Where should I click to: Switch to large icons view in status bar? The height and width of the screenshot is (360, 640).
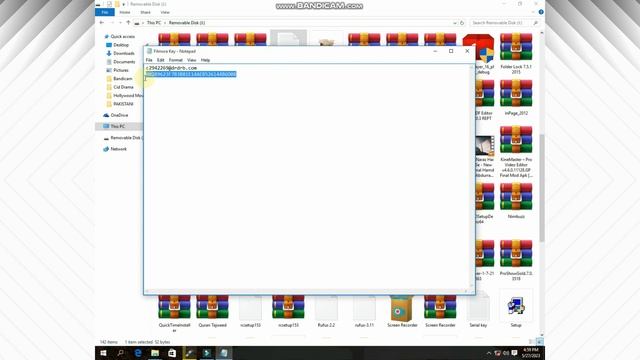pos(540,342)
